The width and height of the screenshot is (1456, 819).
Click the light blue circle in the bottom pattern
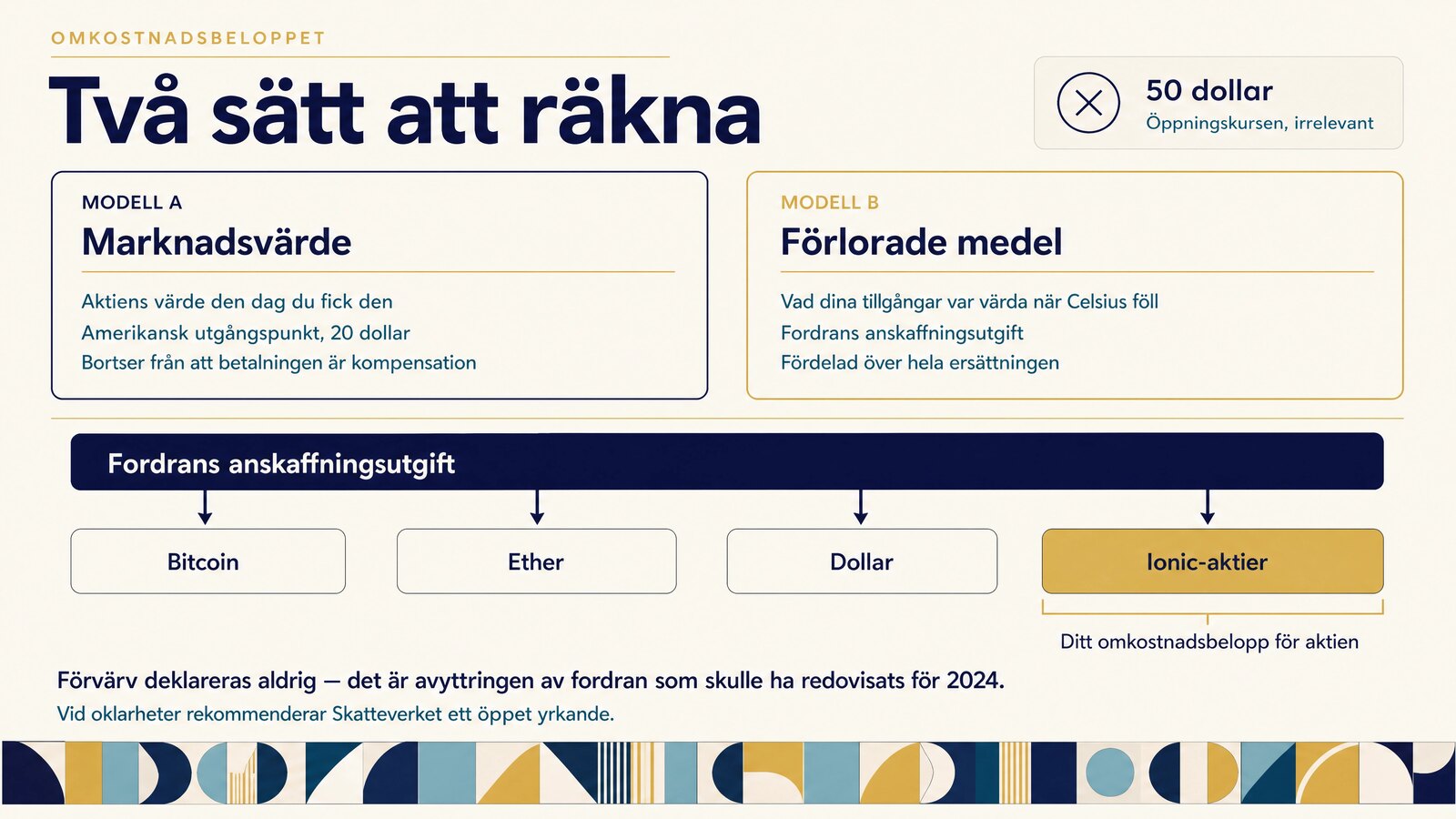pyautogui.click(x=1109, y=773)
